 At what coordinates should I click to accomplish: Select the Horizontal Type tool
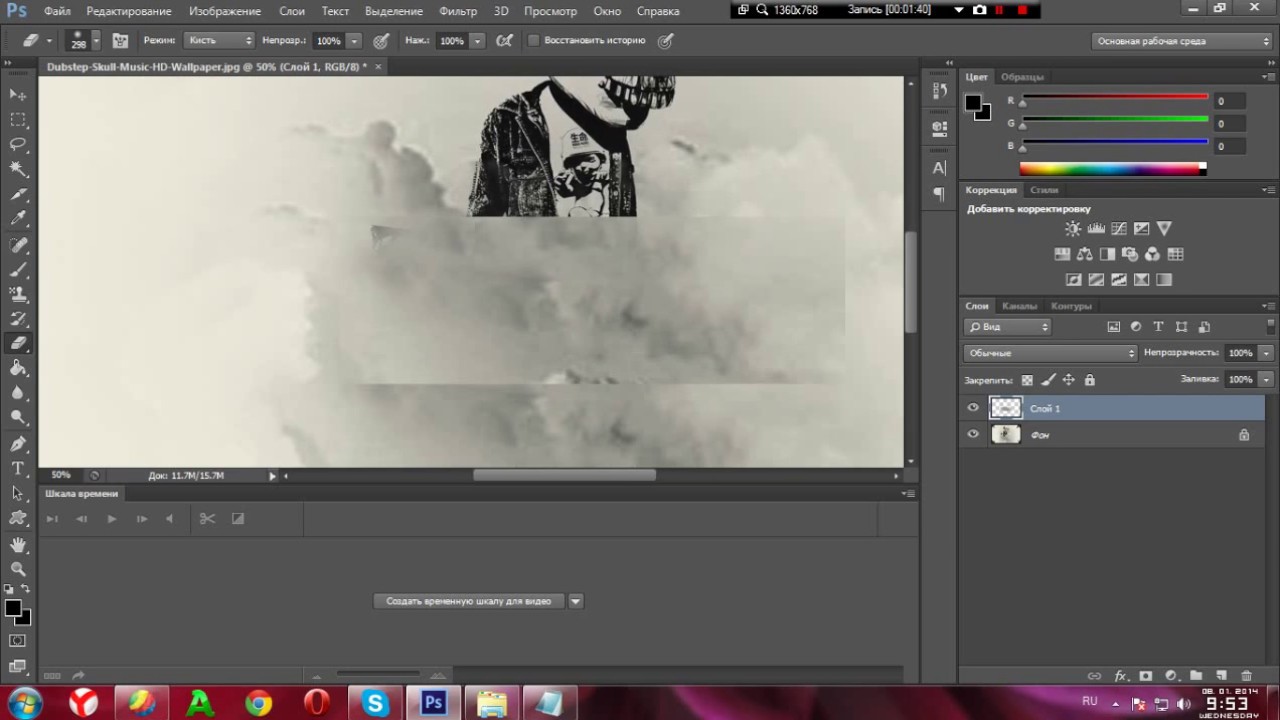tap(18, 468)
